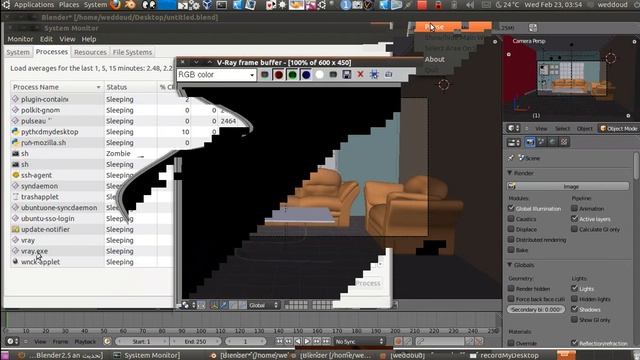Open Edit menu in System Monitor

click(x=46, y=39)
